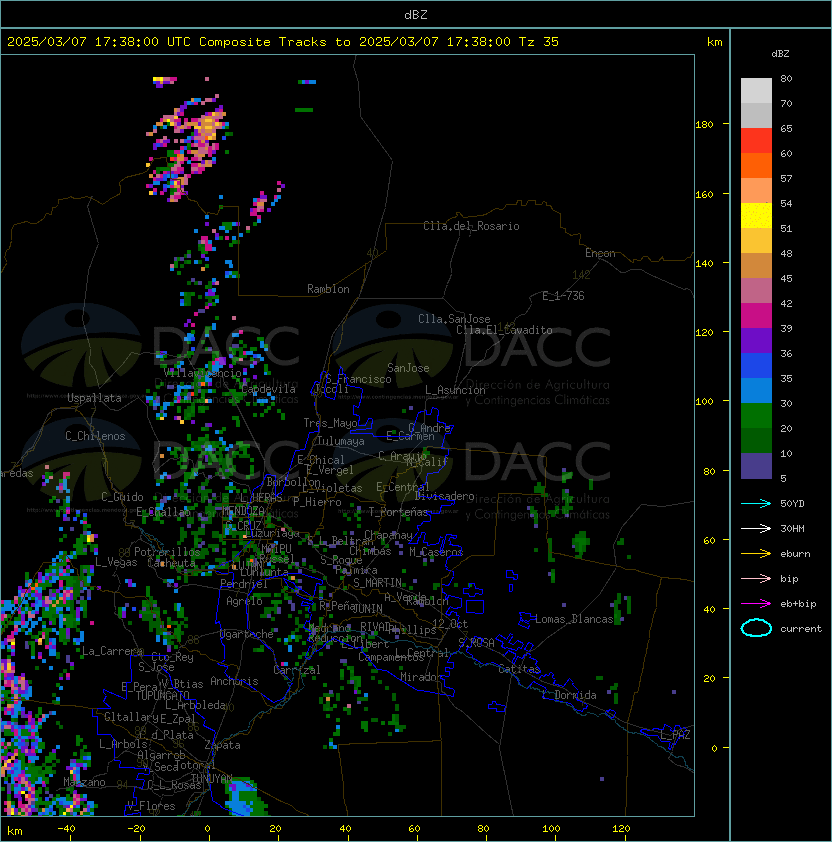Click the slate 5-10 dBZ swatch

(756, 466)
